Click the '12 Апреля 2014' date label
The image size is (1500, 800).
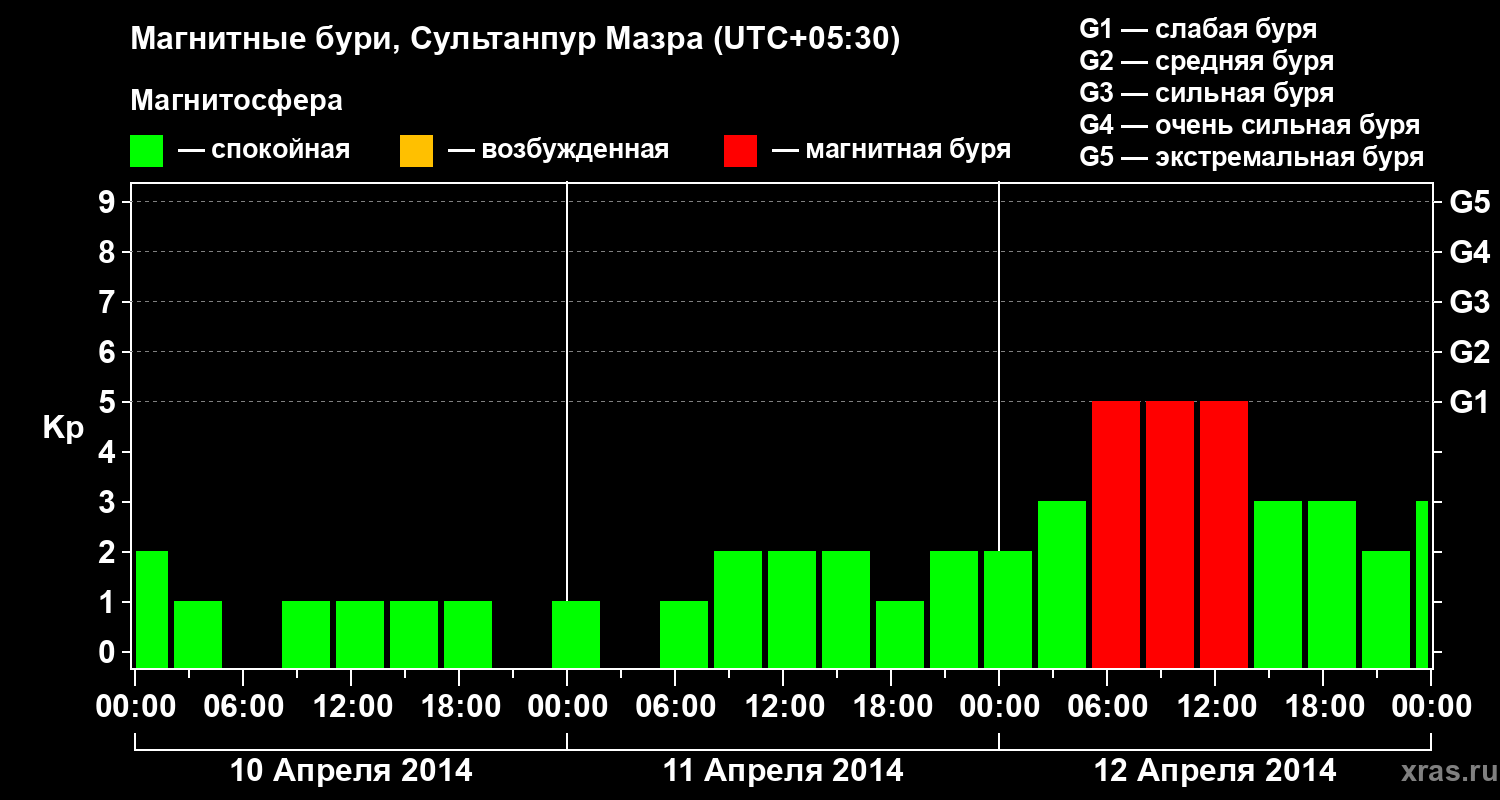[x=1215, y=771]
